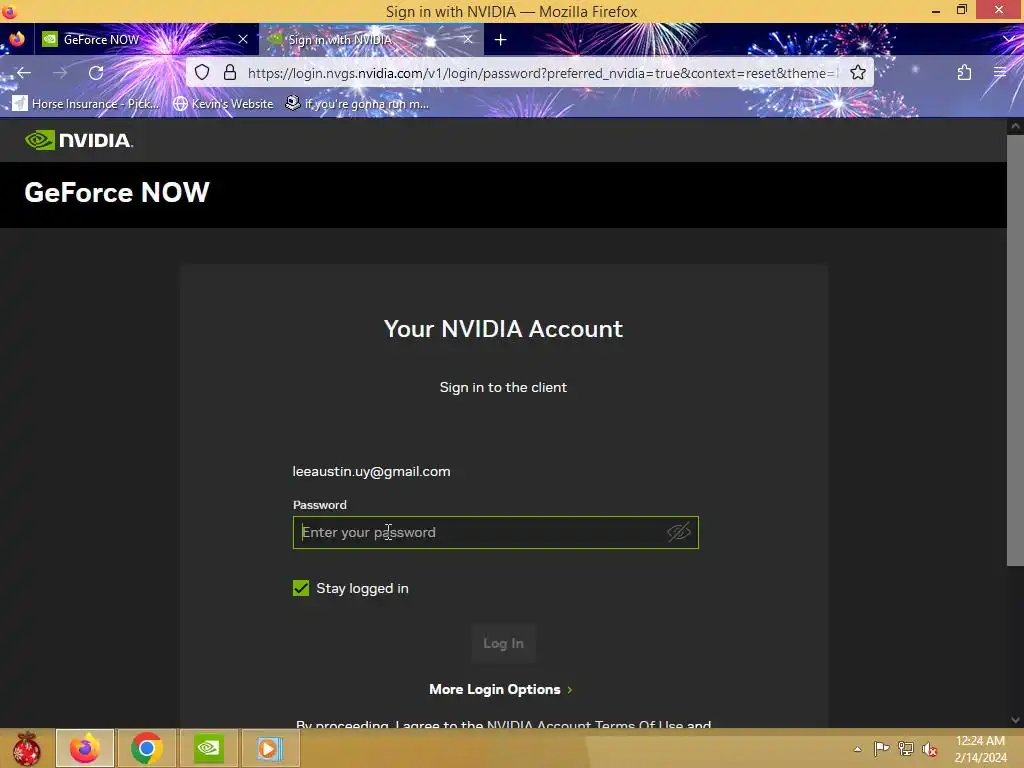Click the GeForce NOW heading
This screenshot has width=1024, height=768.
click(117, 193)
